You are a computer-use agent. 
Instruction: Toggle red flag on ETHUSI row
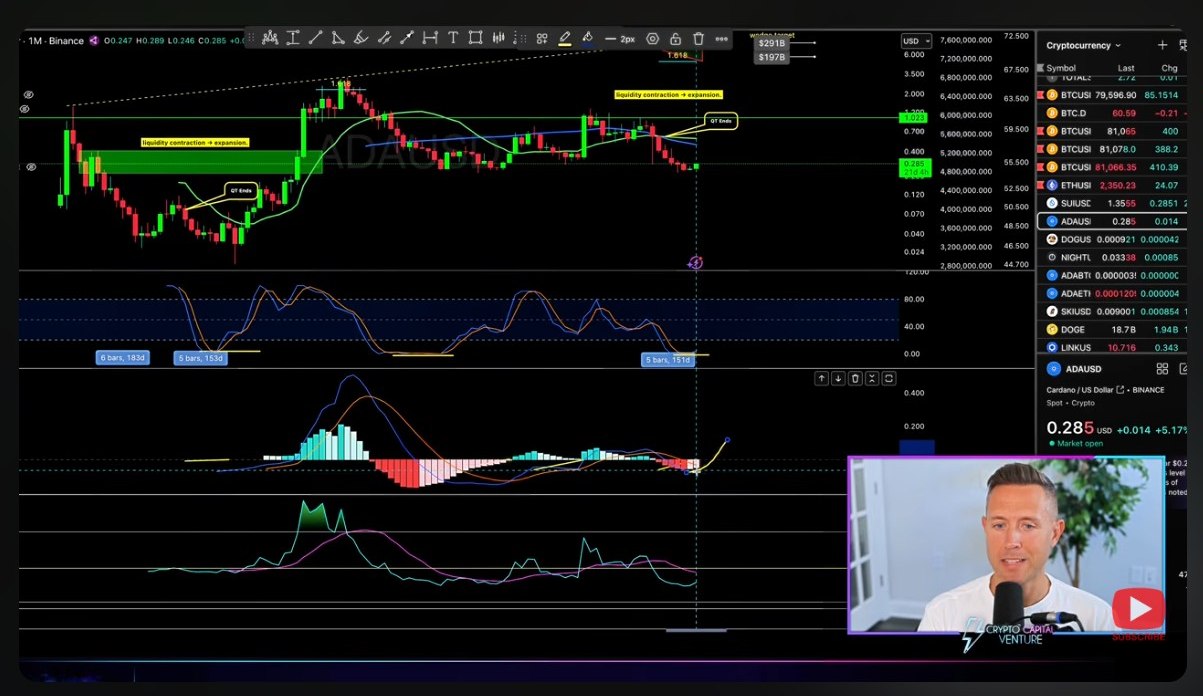(x=1041, y=185)
